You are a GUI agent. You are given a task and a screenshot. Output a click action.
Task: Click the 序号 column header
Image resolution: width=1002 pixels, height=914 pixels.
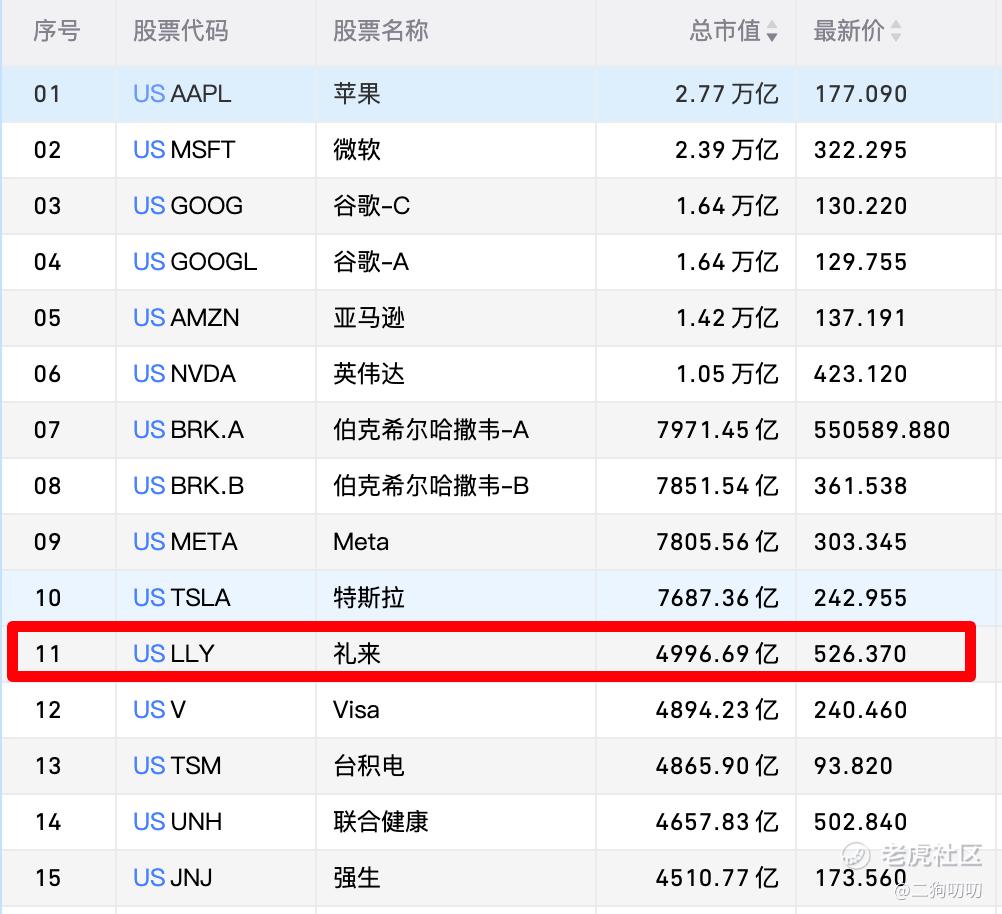[x=53, y=31]
